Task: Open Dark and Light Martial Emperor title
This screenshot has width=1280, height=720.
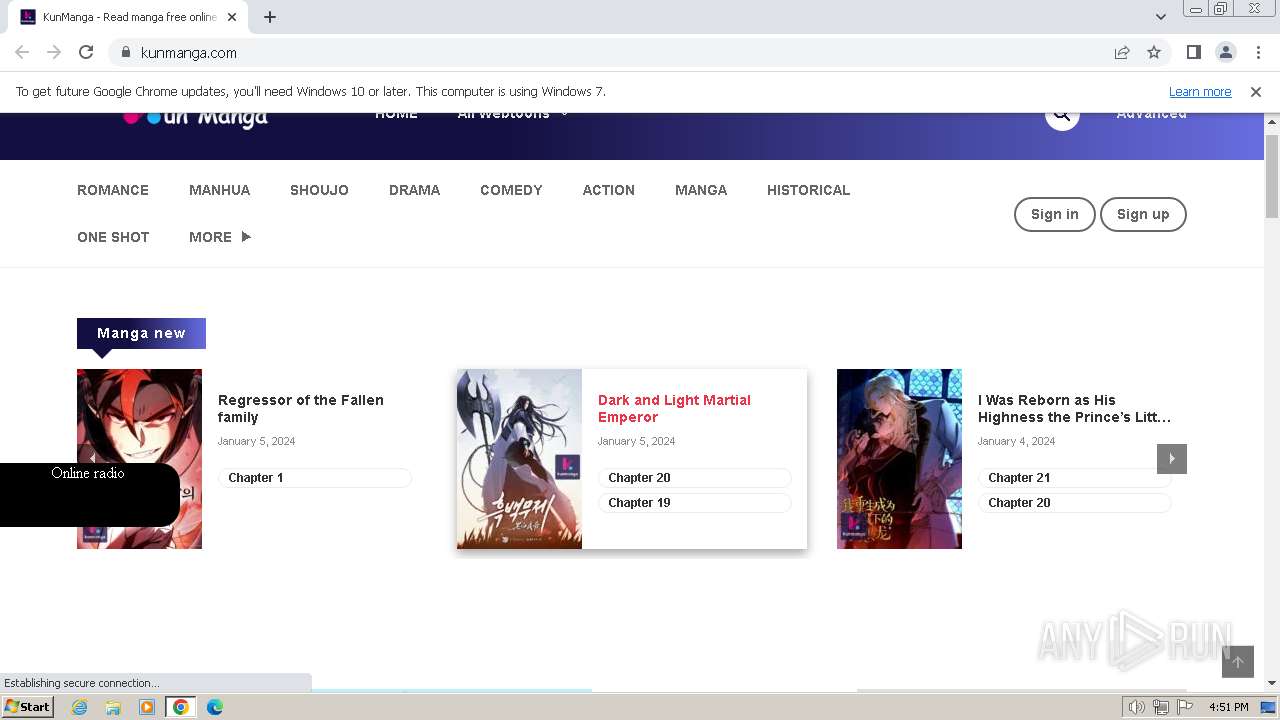Action: click(x=674, y=408)
